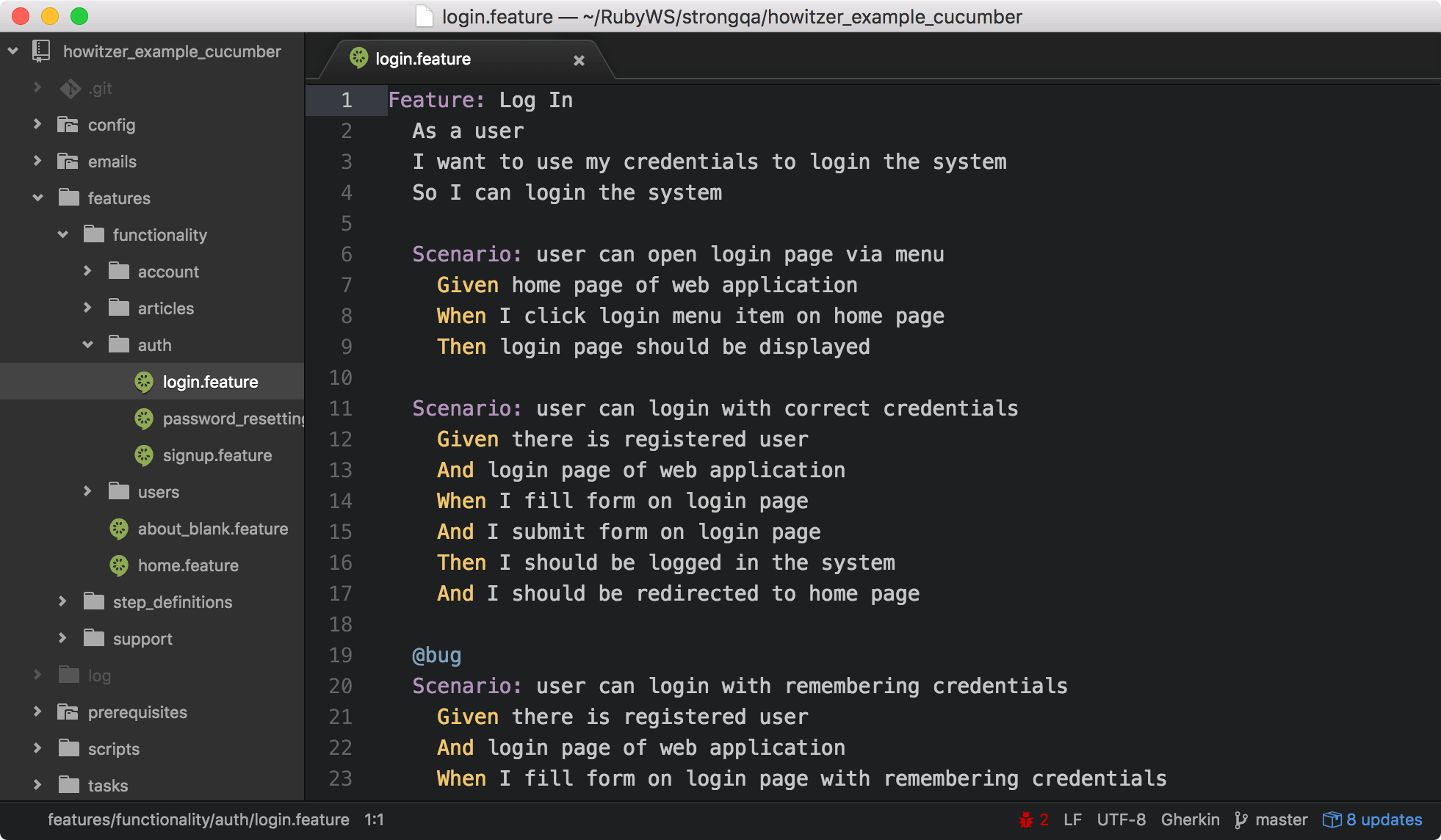Change LF line ending setting
The width and height of the screenshot is (1441, 840).
1072,819
